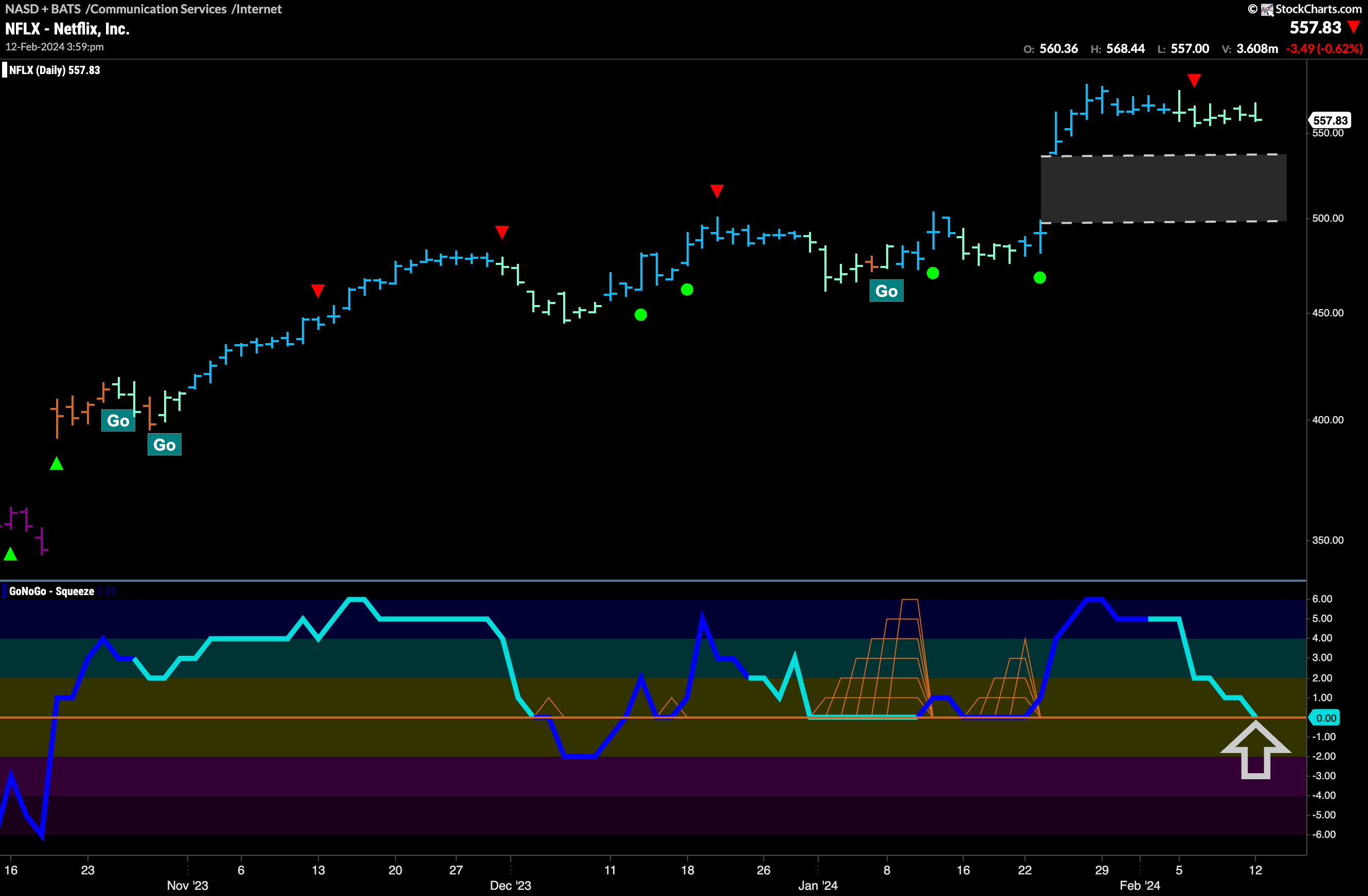Click the blue bar icon beside GoNoGo - Squeeze

pos(5,591)
